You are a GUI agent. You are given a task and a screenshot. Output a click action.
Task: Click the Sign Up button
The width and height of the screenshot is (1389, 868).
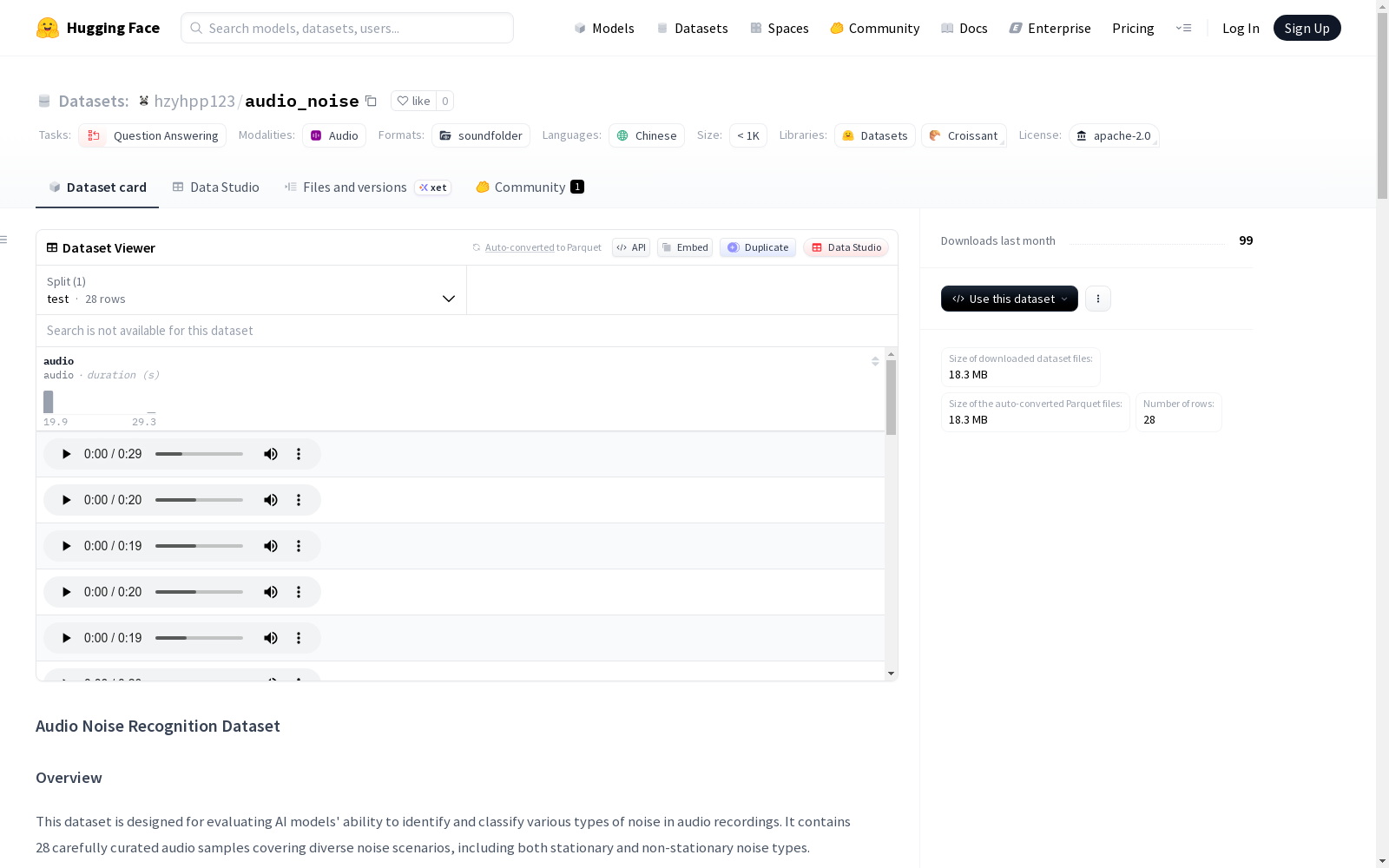coord(1307,28)
